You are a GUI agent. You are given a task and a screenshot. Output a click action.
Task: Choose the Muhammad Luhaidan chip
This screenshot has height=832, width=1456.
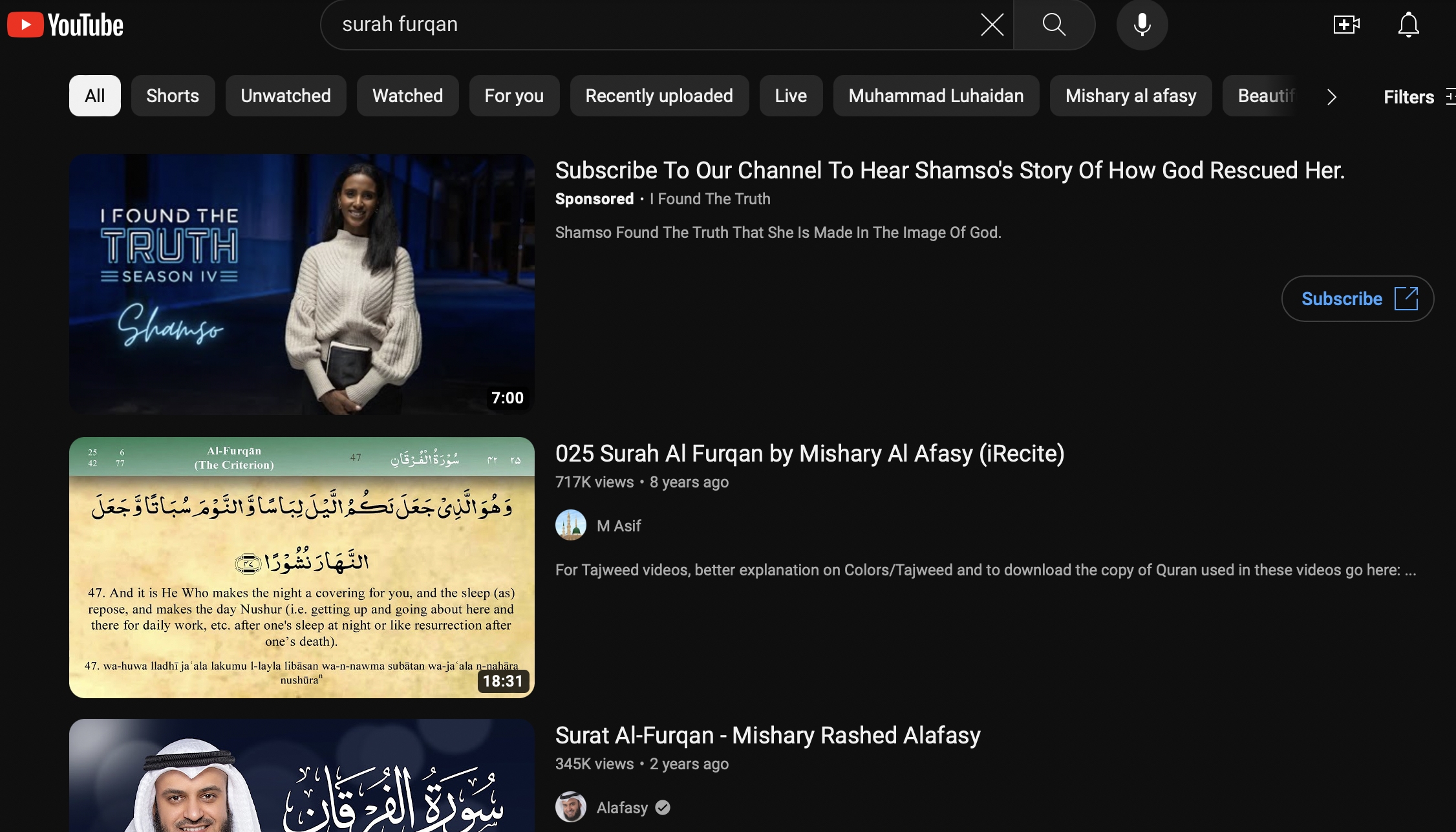pos(936,96)
